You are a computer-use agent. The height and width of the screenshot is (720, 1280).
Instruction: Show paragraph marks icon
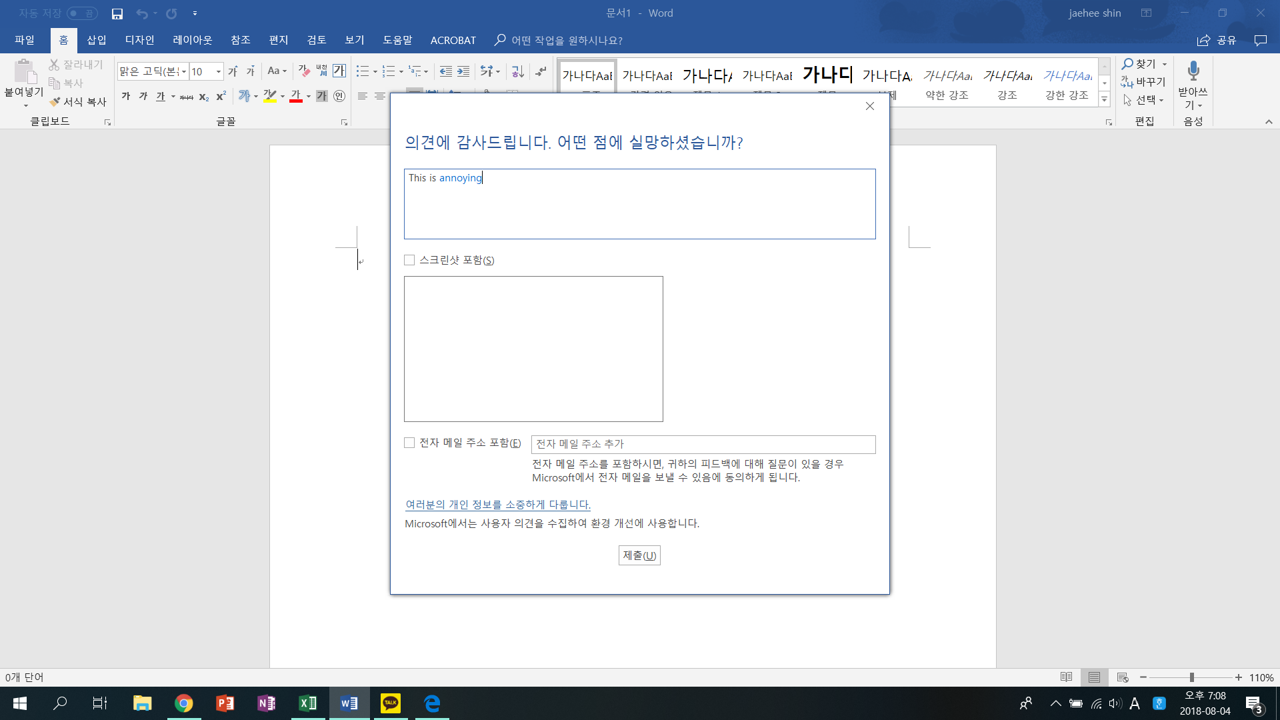point(541,71)
